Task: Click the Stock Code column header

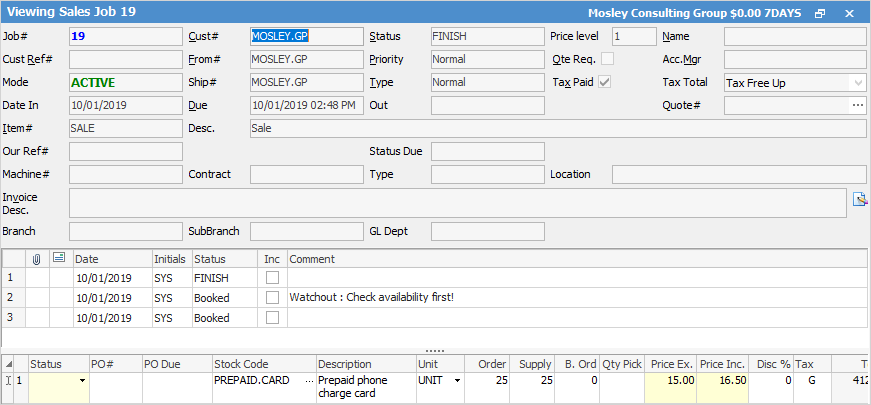Action: click(x=264, y=364)
